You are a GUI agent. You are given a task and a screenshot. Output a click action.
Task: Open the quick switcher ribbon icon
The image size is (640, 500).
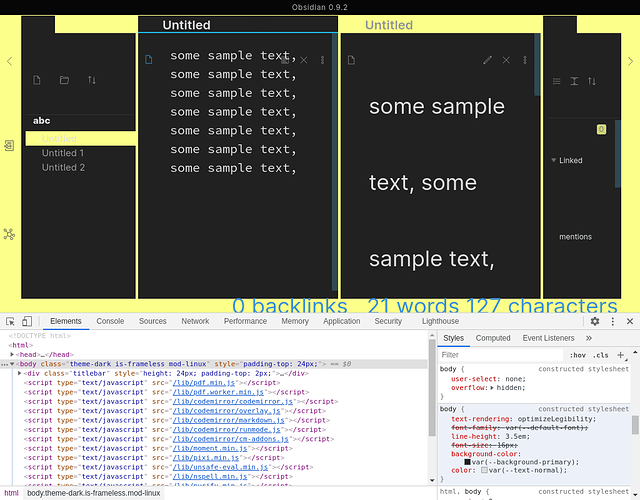point(9,145)
